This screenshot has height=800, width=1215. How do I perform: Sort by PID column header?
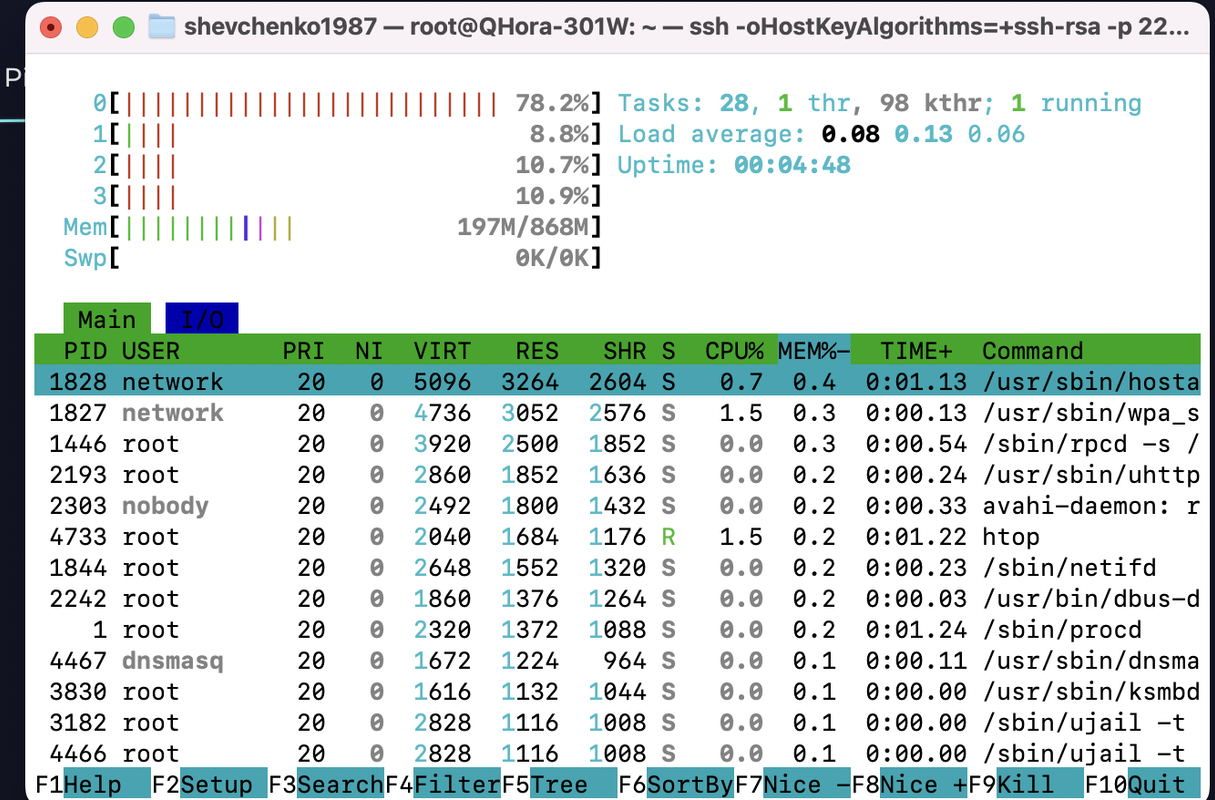(x=85, y=350)
